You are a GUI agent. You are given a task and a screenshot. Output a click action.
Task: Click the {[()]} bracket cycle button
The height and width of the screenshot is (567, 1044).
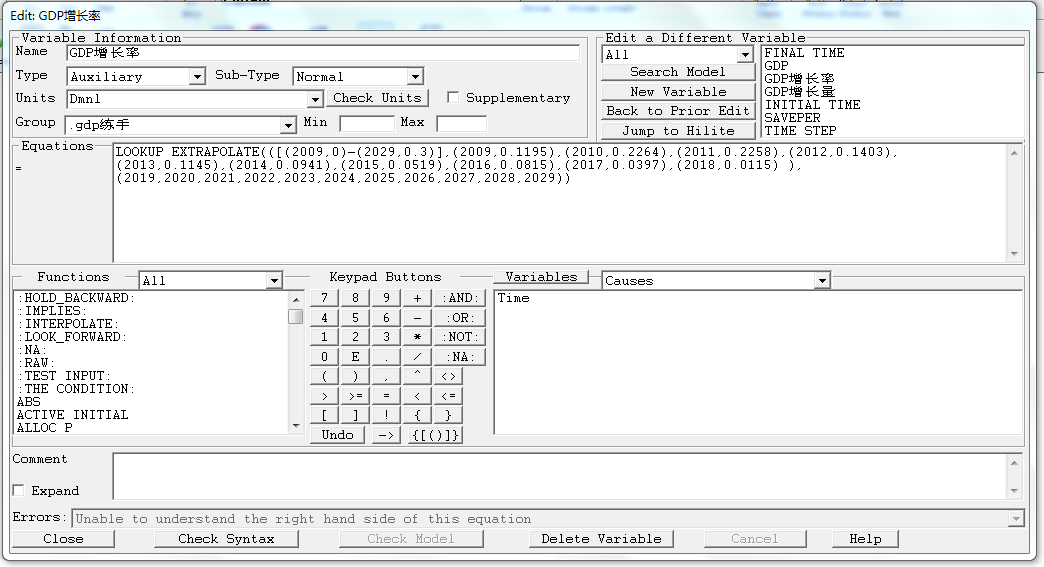[x=435, y=435]
